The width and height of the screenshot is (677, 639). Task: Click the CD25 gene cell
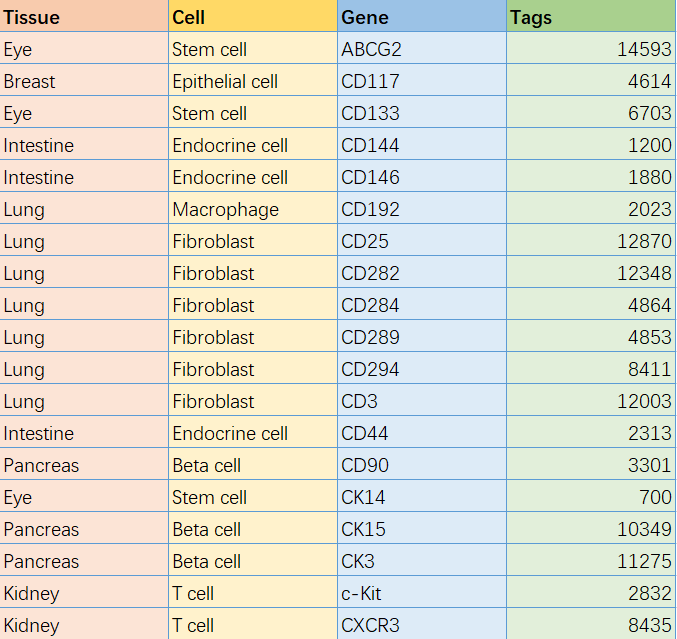[422, 240]
